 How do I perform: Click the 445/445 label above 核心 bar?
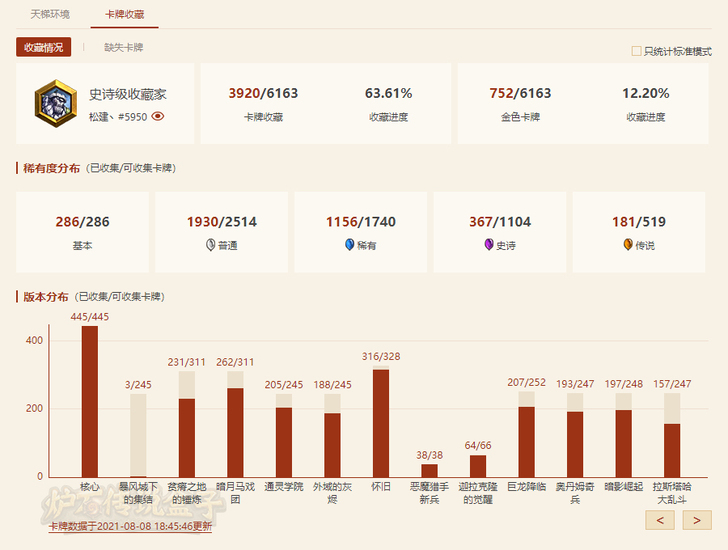tap(90, 317)
